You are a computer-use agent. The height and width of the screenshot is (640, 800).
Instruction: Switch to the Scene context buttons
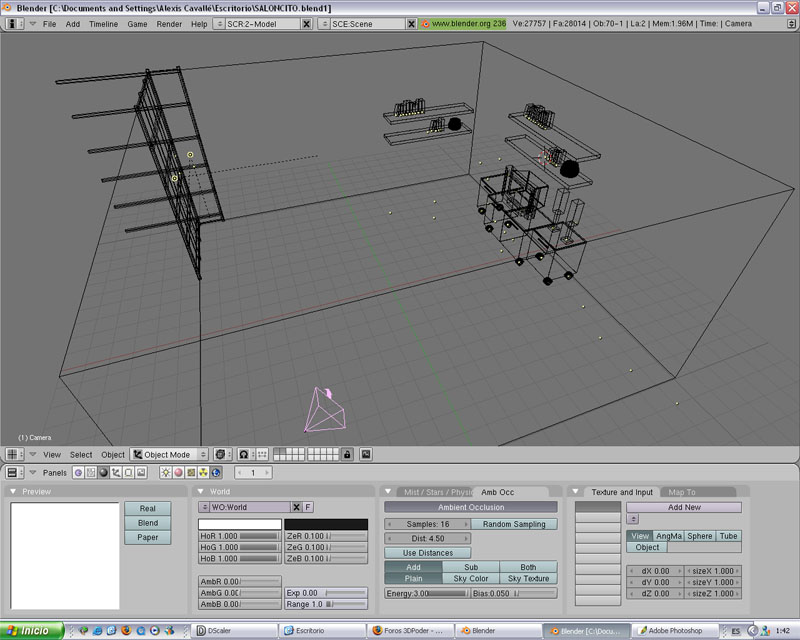coord(141,473)
